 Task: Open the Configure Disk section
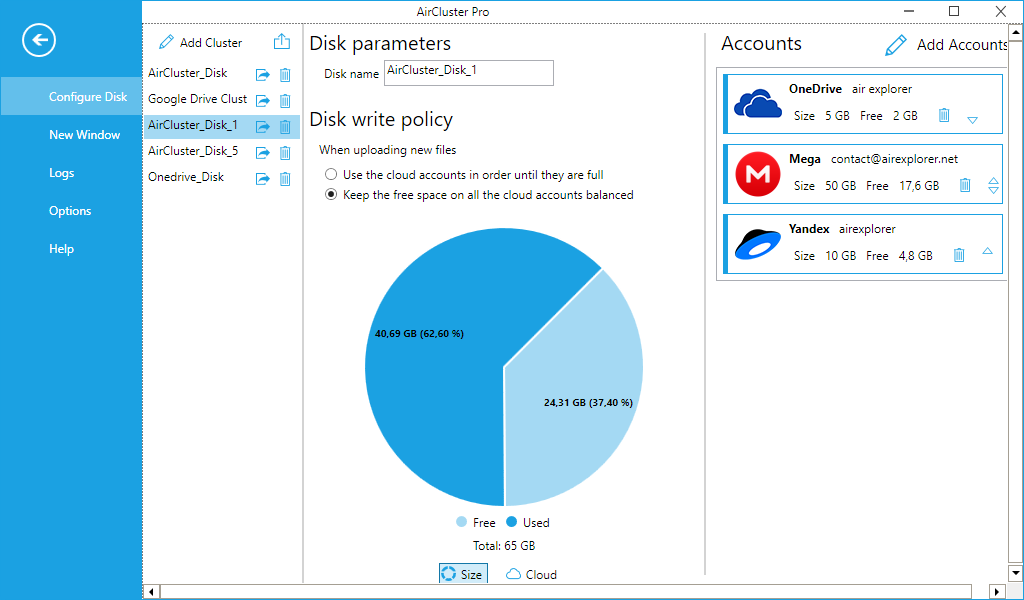point(71,97)
